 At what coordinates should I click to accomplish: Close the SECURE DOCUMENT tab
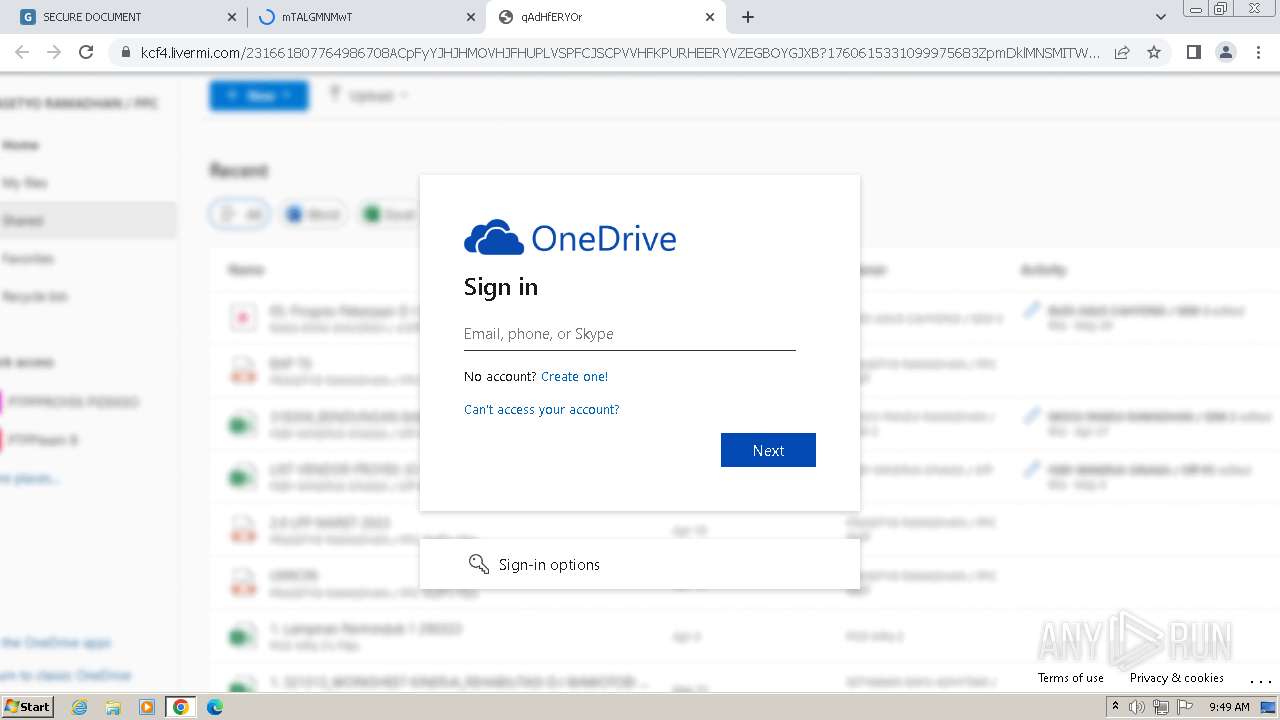pos(232,17)
